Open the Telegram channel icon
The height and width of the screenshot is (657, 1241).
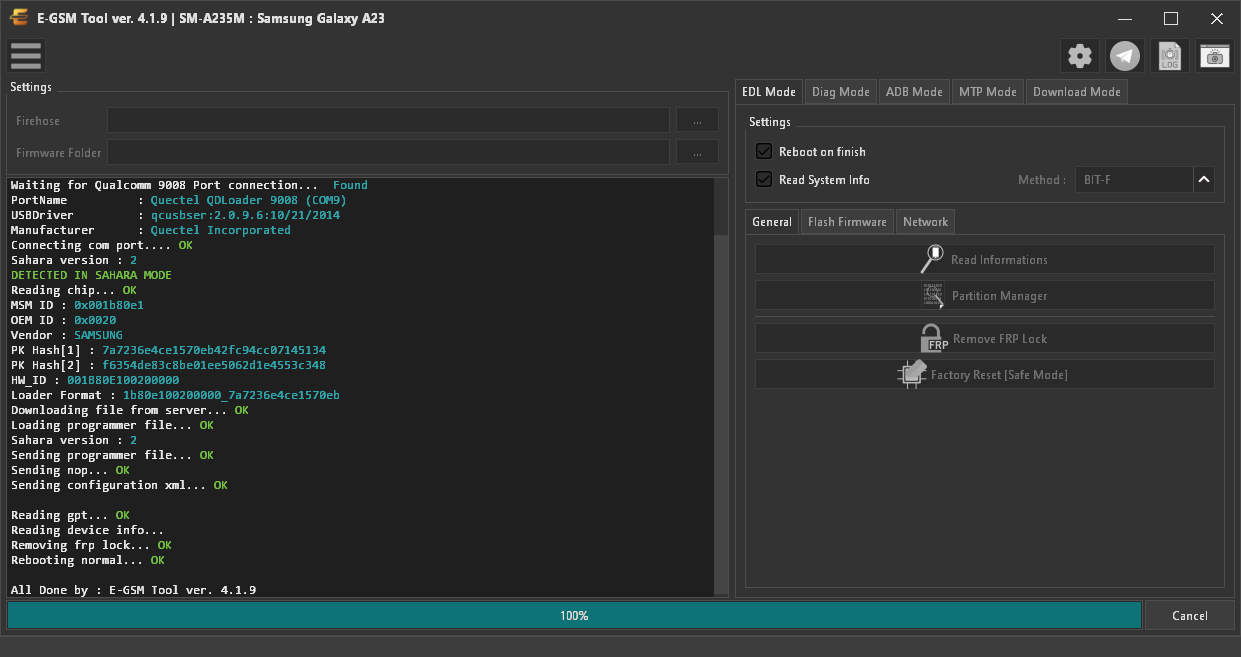pos(1126,56)
